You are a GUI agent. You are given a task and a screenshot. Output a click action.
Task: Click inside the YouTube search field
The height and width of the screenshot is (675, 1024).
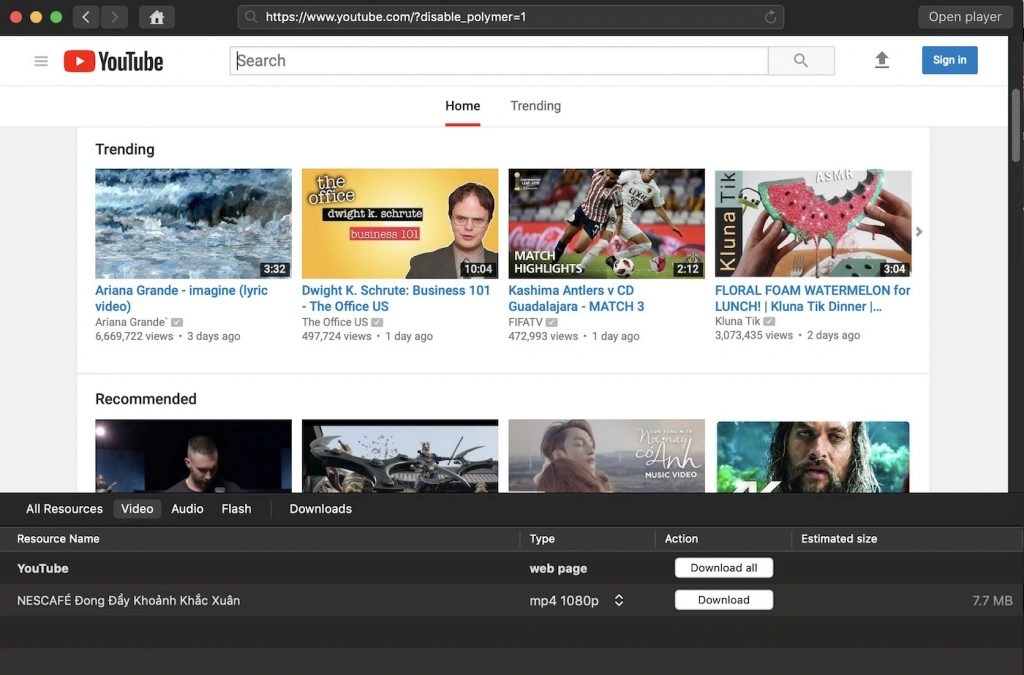point(498,61)
